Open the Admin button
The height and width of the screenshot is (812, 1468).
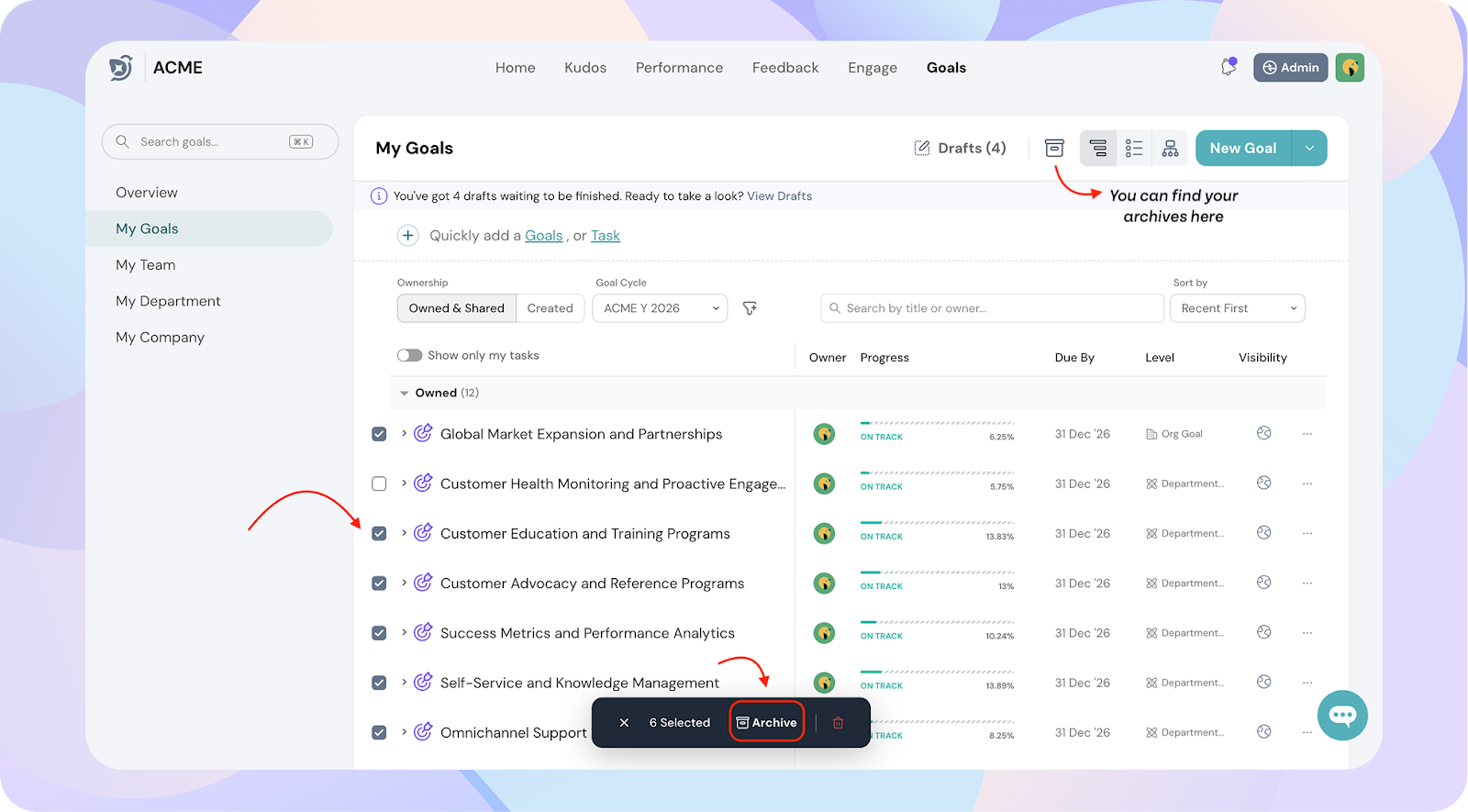[1291, 67]
